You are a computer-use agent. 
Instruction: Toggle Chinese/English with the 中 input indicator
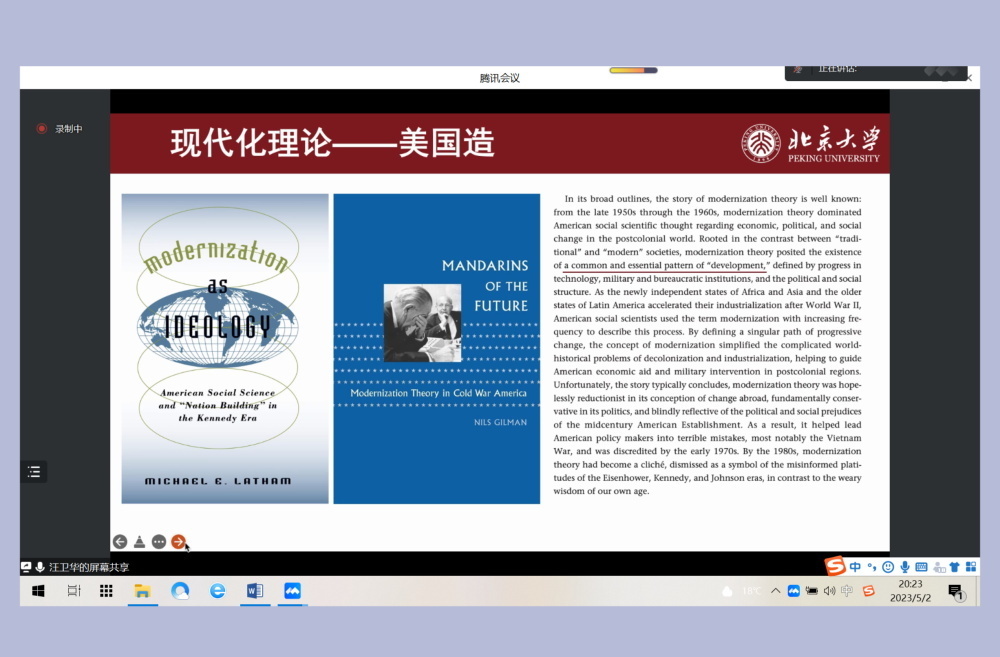(x=855, y=566)
